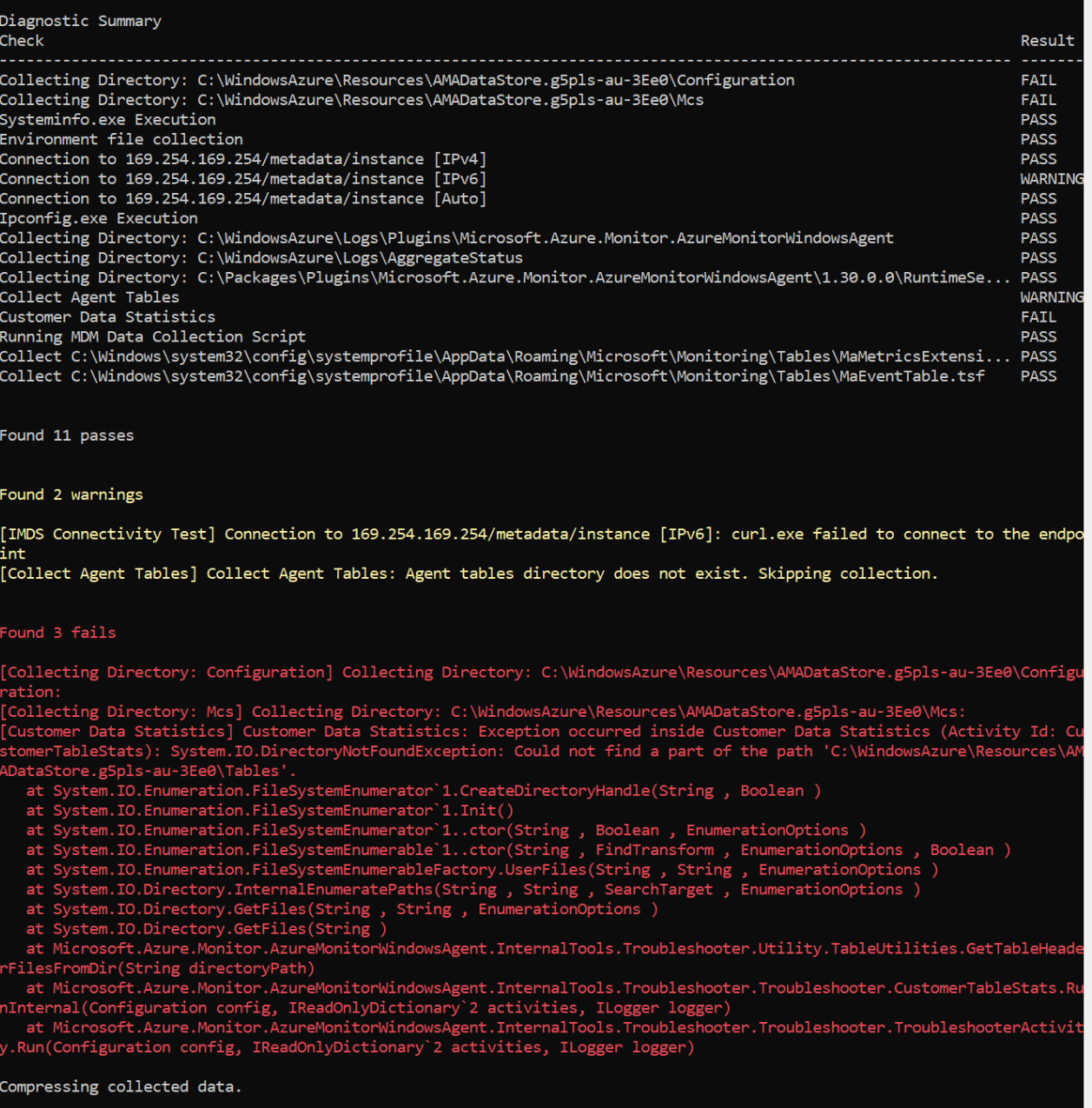1092x1108 pixels.
Task: Click the FAIL result for Configuration directory
Action: (x=1038, y=80)
